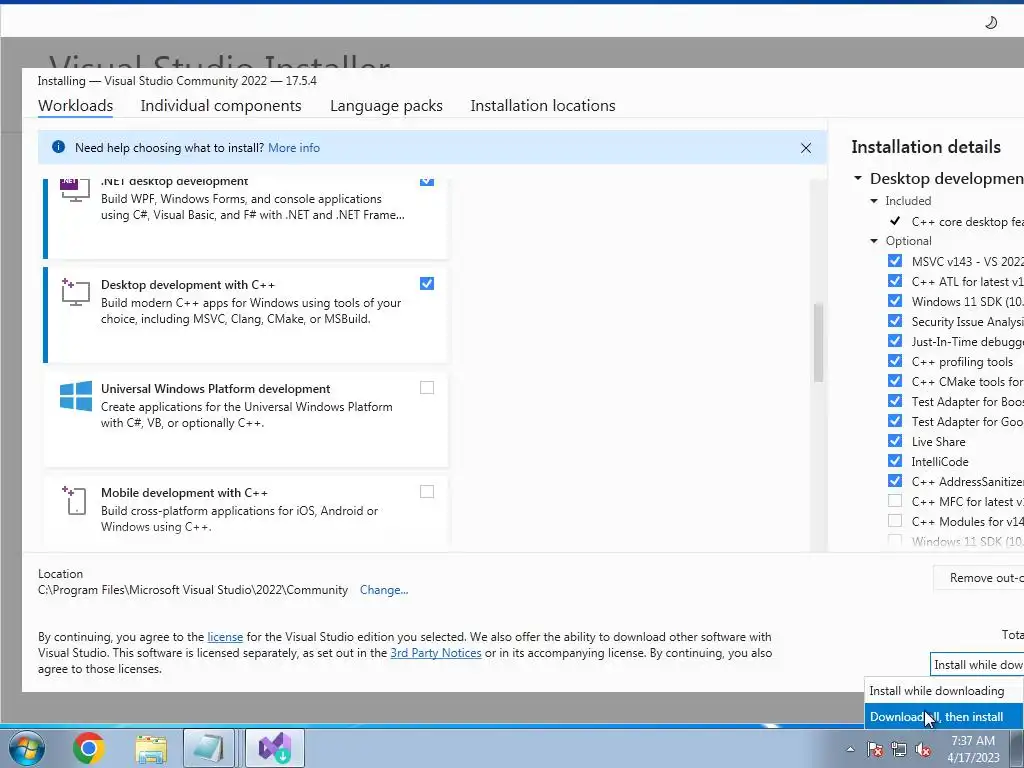
Task: Click the muted volume tray icon
Action: point(923,749)
